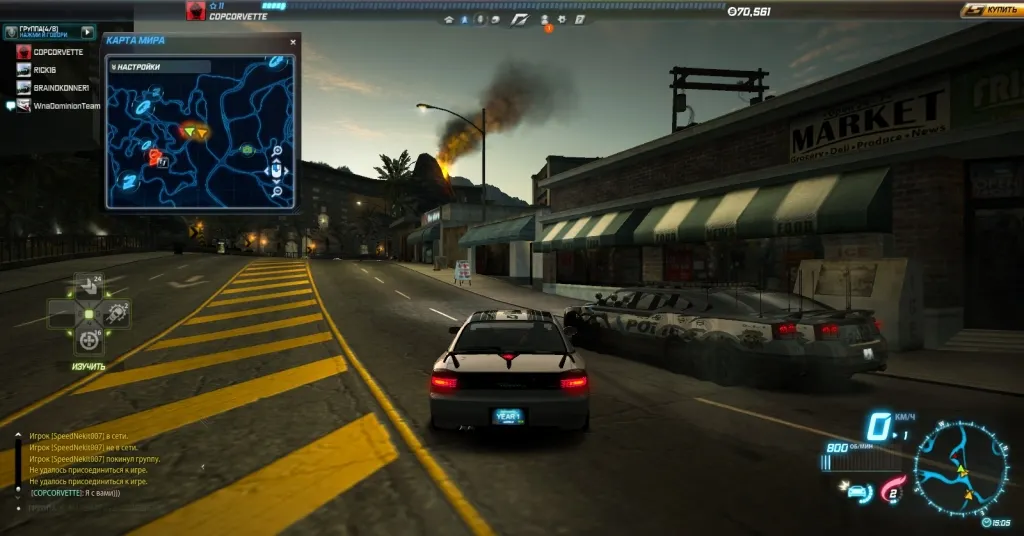
Task: Click the Need for Speed logo icon
Action: (520, 20)
